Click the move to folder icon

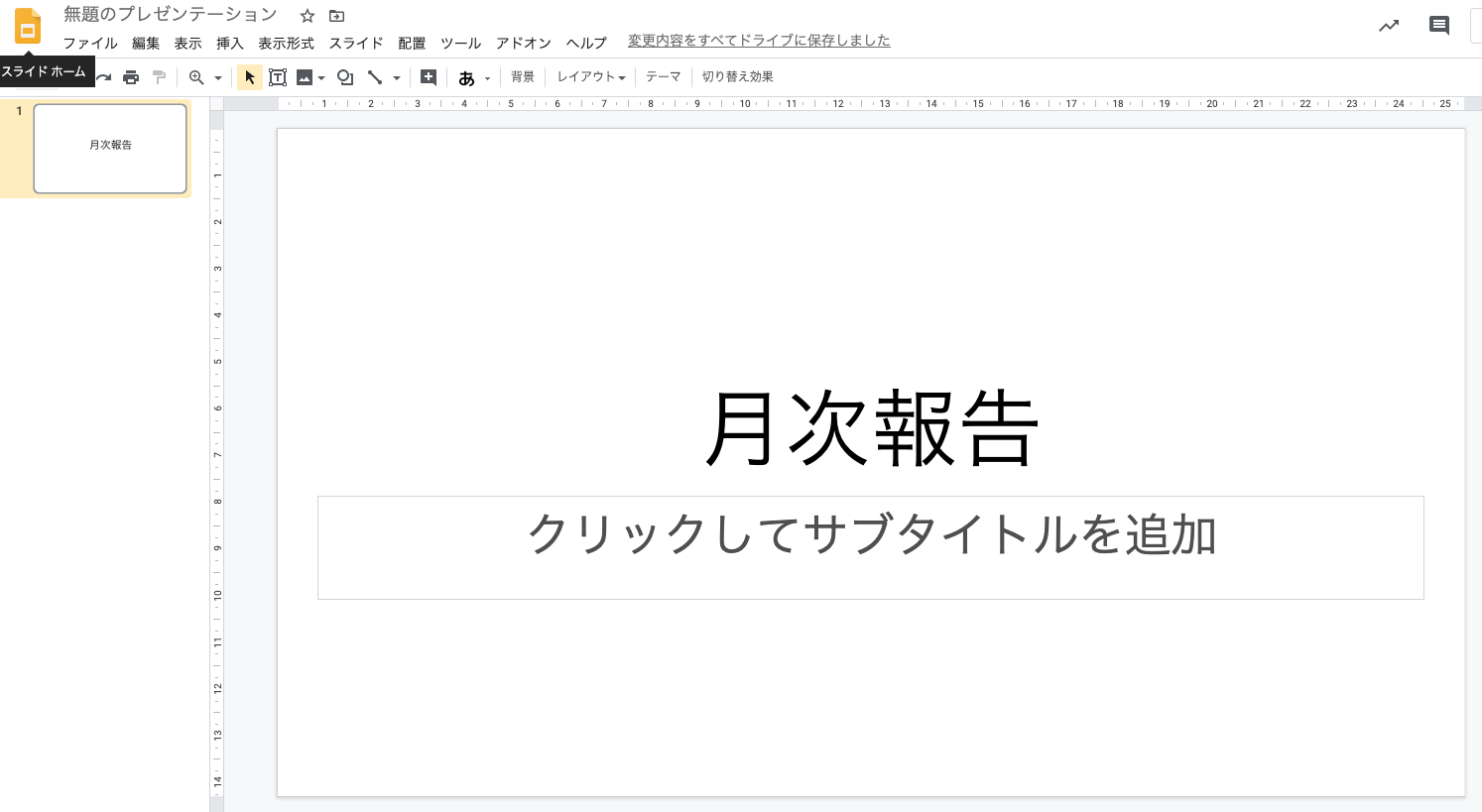tap(336, 16)
